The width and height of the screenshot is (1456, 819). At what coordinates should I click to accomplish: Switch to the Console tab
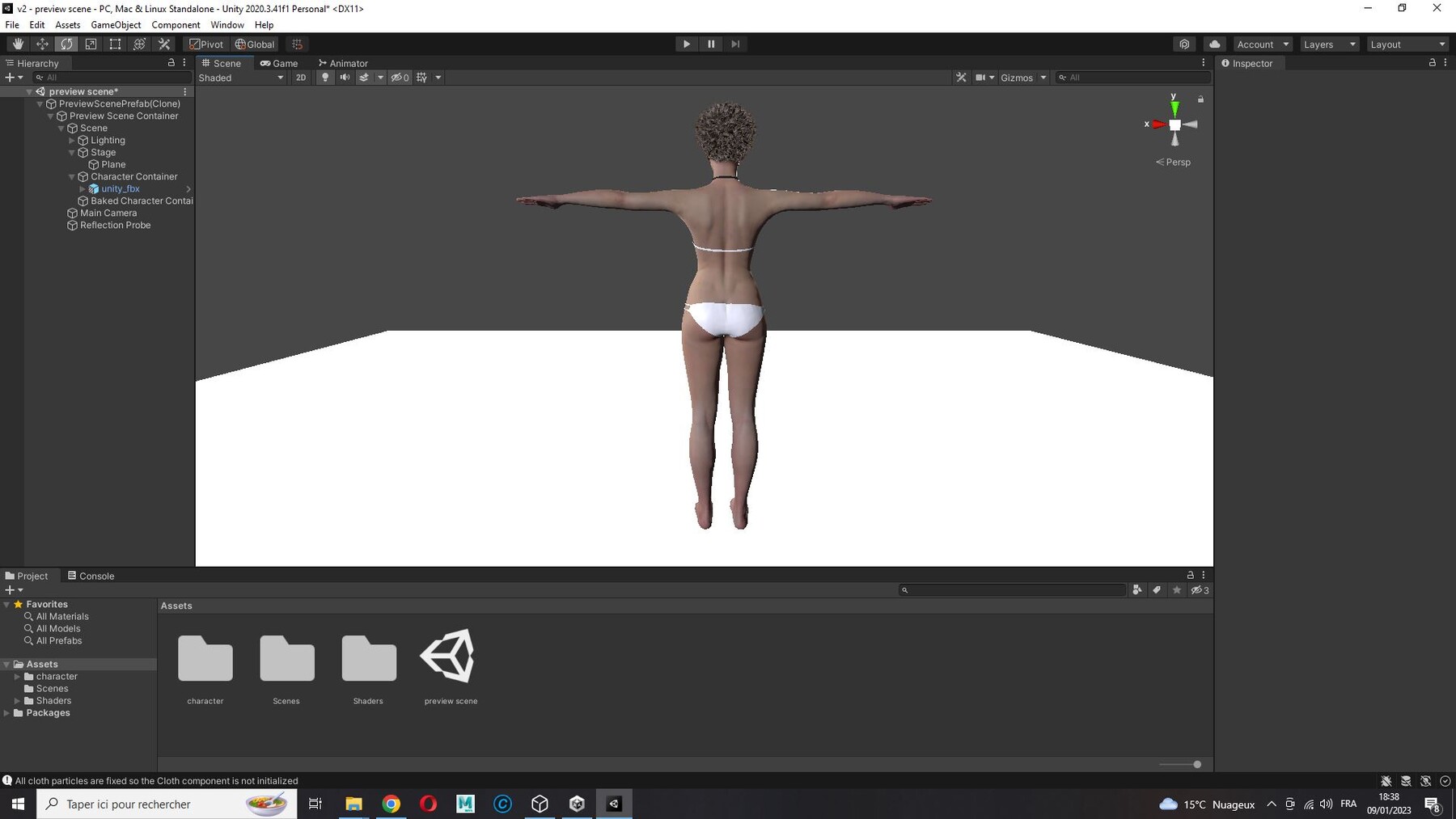click(91, 576)
